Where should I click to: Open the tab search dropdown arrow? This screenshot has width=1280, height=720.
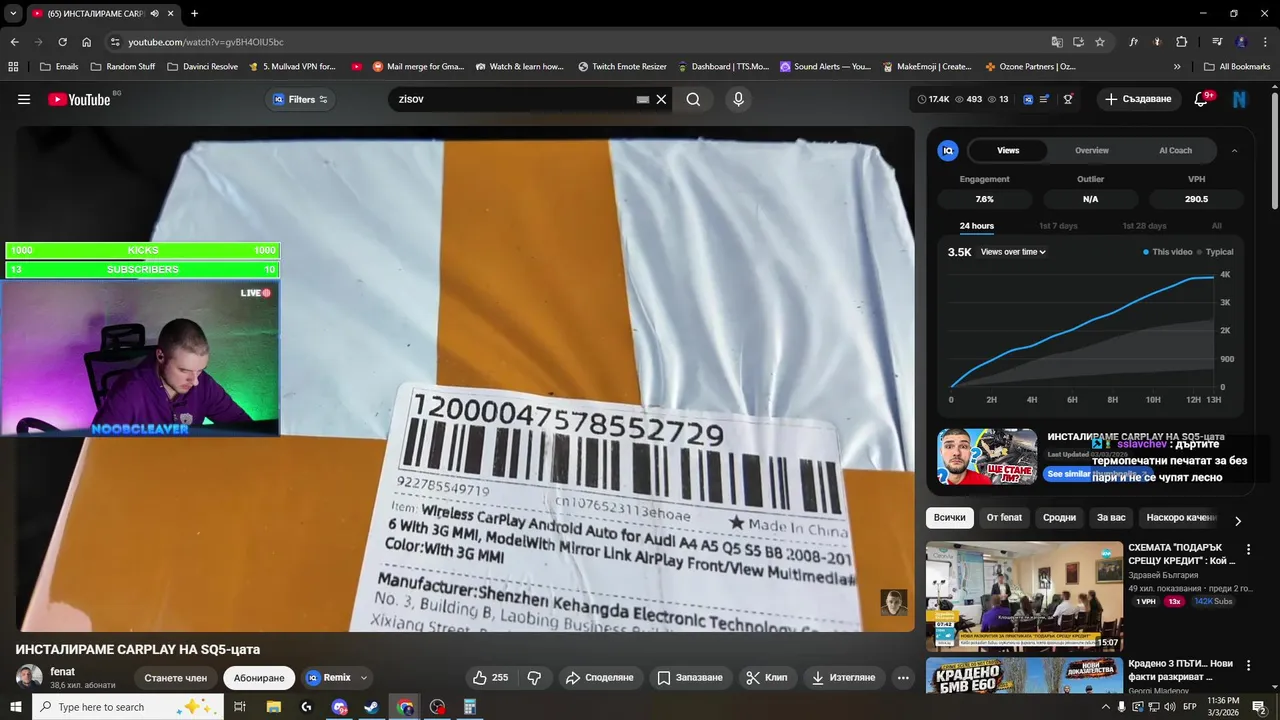(13, 13)
